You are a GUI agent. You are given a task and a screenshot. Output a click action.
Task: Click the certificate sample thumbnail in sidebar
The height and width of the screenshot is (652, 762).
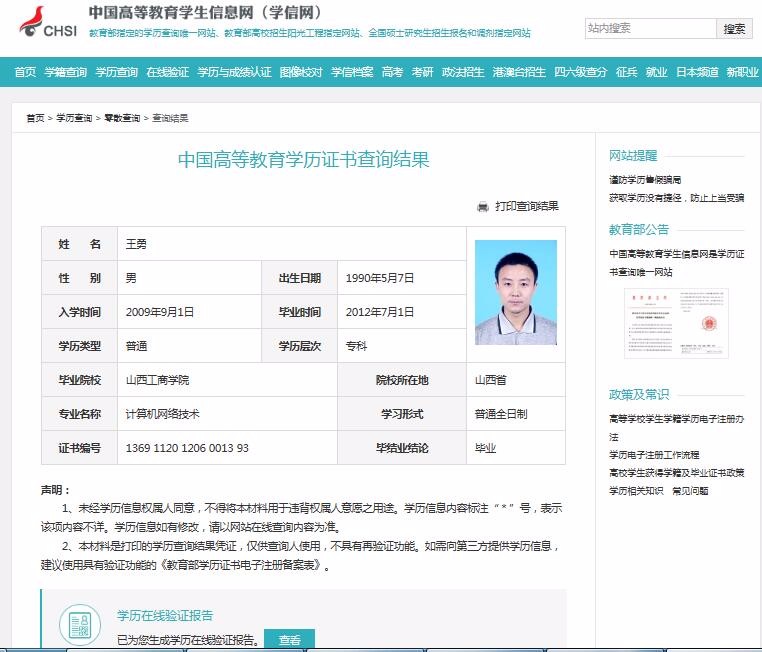pyautogui.click(x=676, y=323)
